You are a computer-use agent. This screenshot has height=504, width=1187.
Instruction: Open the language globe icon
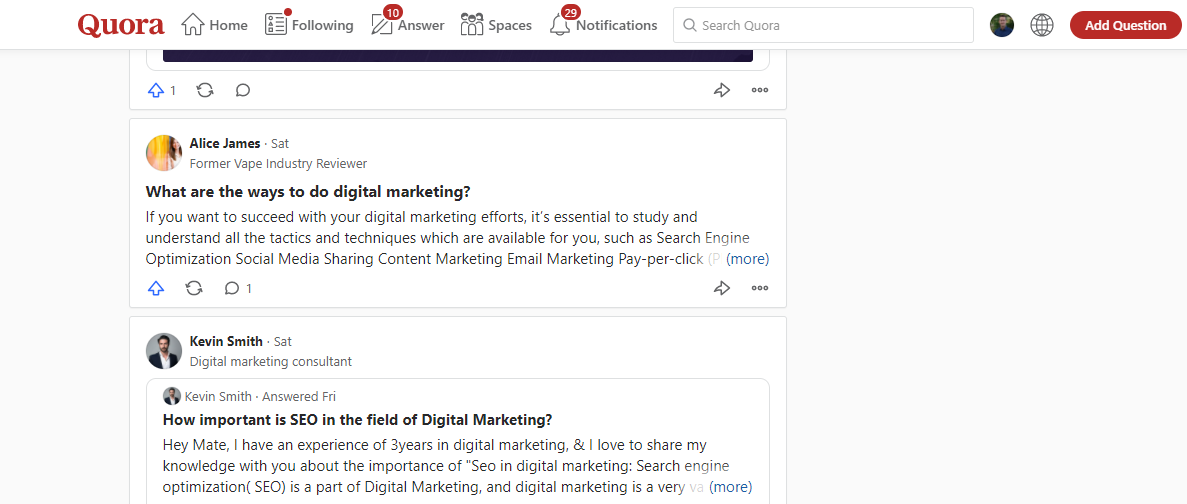[1042, 25]
